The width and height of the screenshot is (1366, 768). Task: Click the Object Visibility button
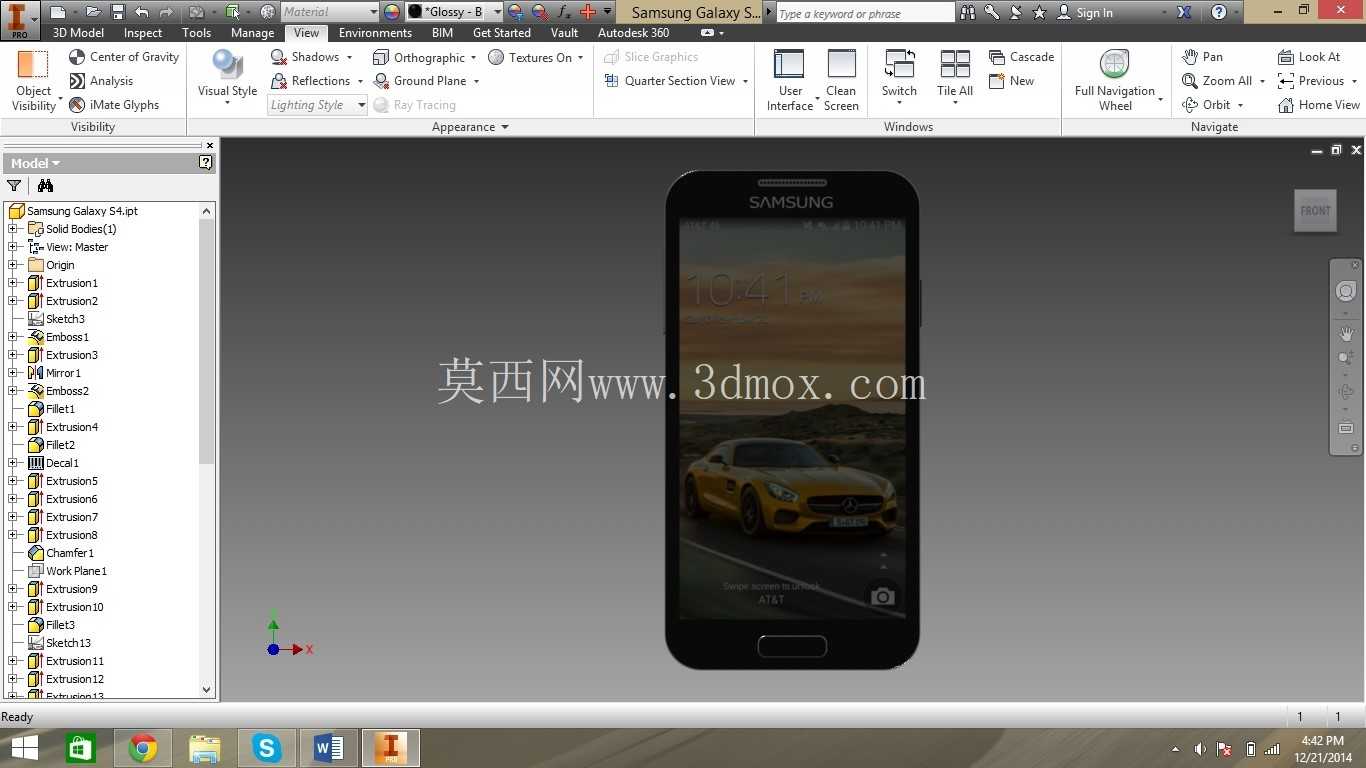tap(34, 81)
